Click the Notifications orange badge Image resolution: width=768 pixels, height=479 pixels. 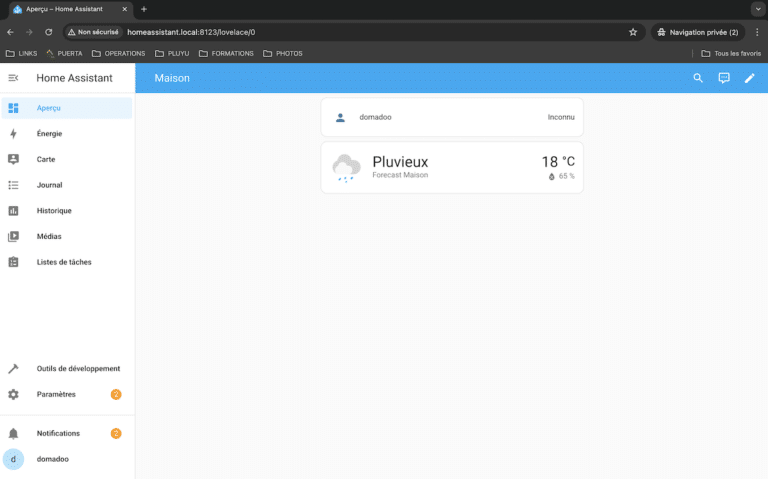point(116,433)
